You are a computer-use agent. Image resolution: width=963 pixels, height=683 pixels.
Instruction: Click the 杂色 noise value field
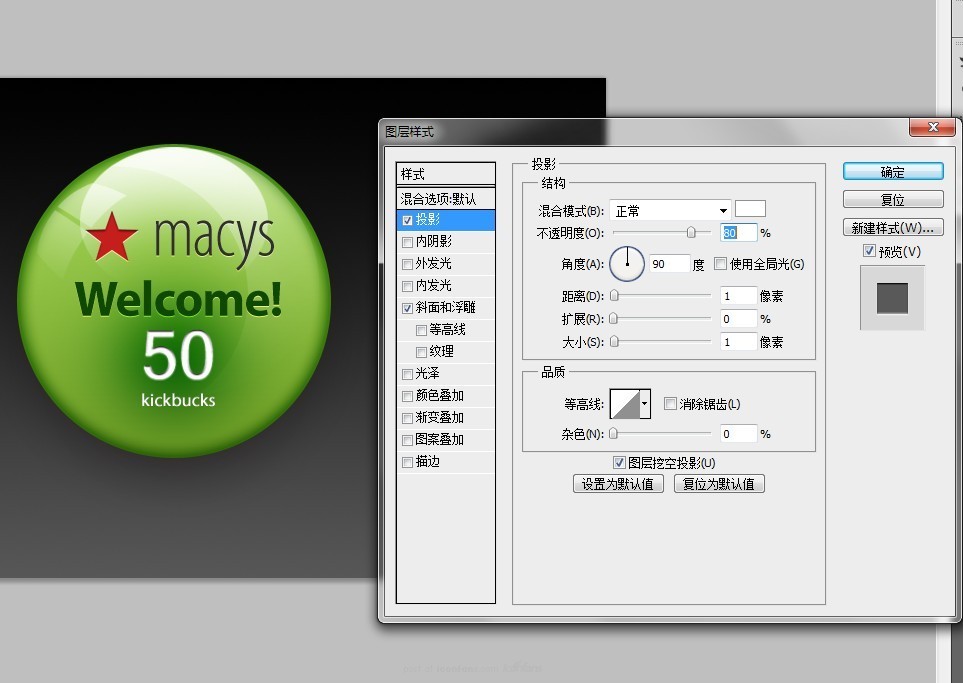[x=738, y=434]
